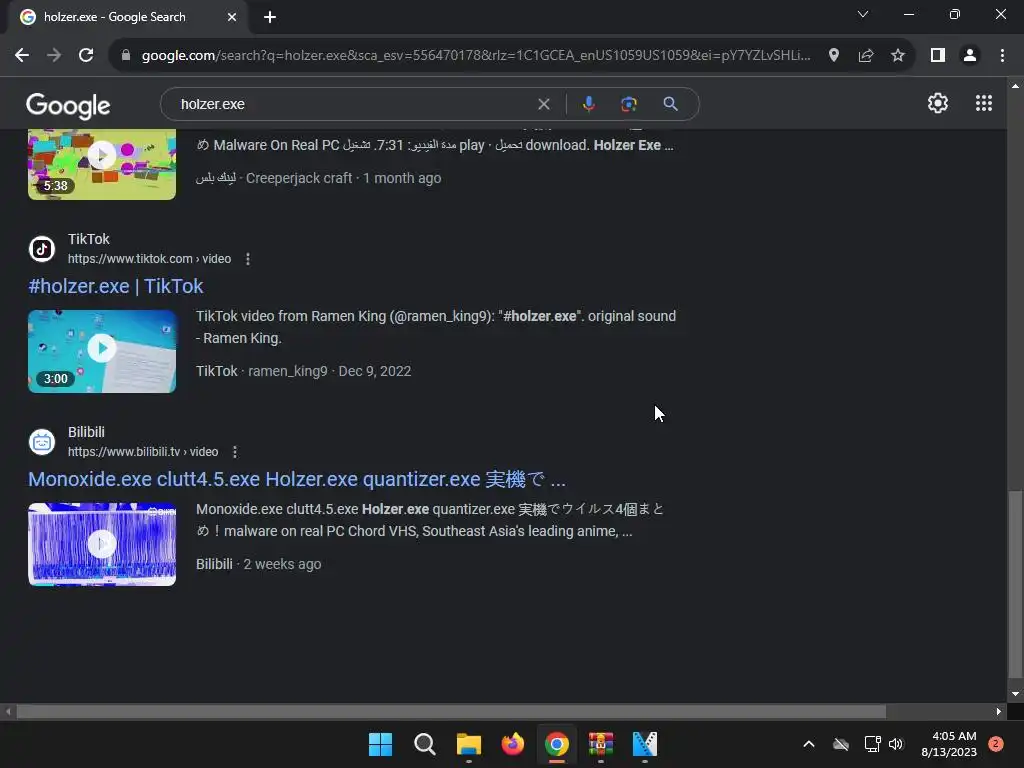Open the Google apps grid
This screenshot has height=768, width=1024.
pyautogui.click(x=984, y=103)
